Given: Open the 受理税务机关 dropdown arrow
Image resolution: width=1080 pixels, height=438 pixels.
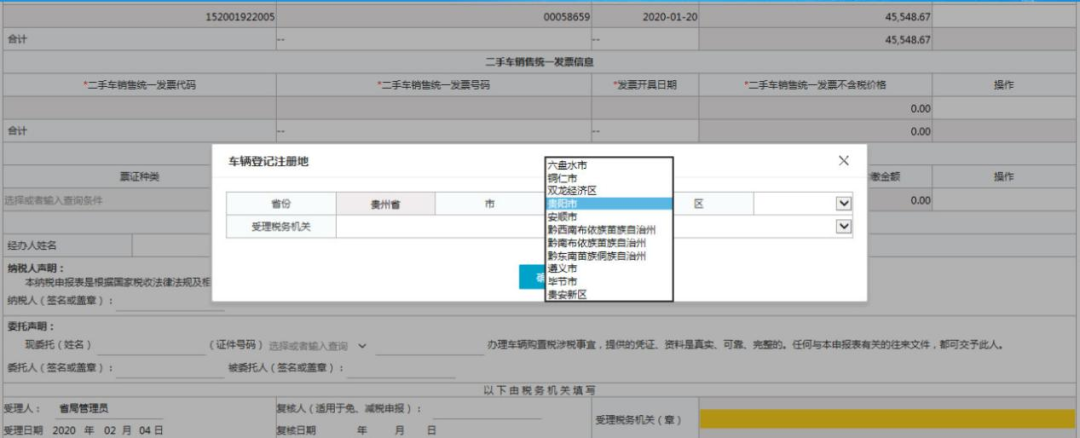Looking at the screenshot, I should coord(843,226).
